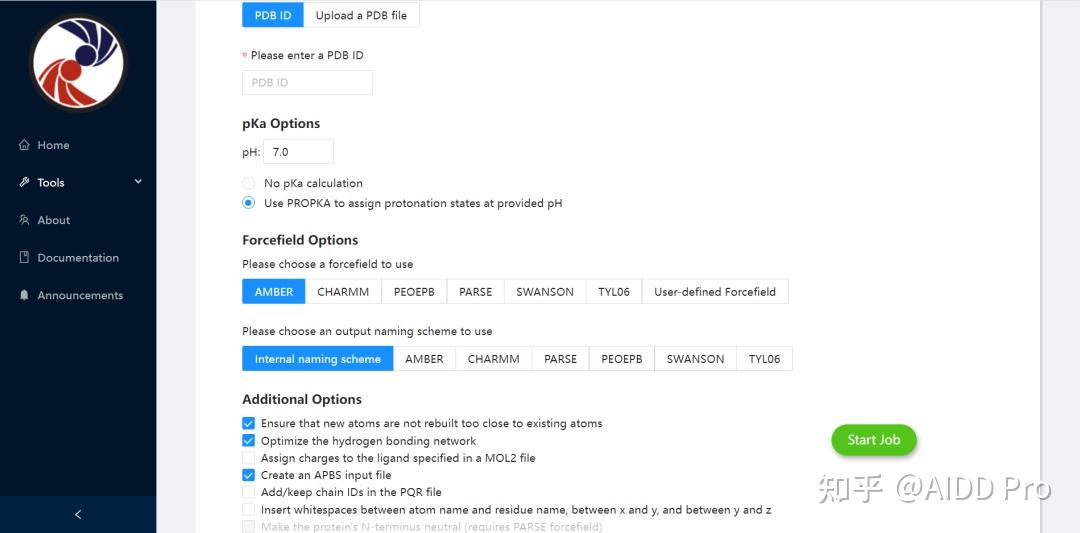
Task: Choose the User-defined Forcefield button
Action: coord(714,292)
